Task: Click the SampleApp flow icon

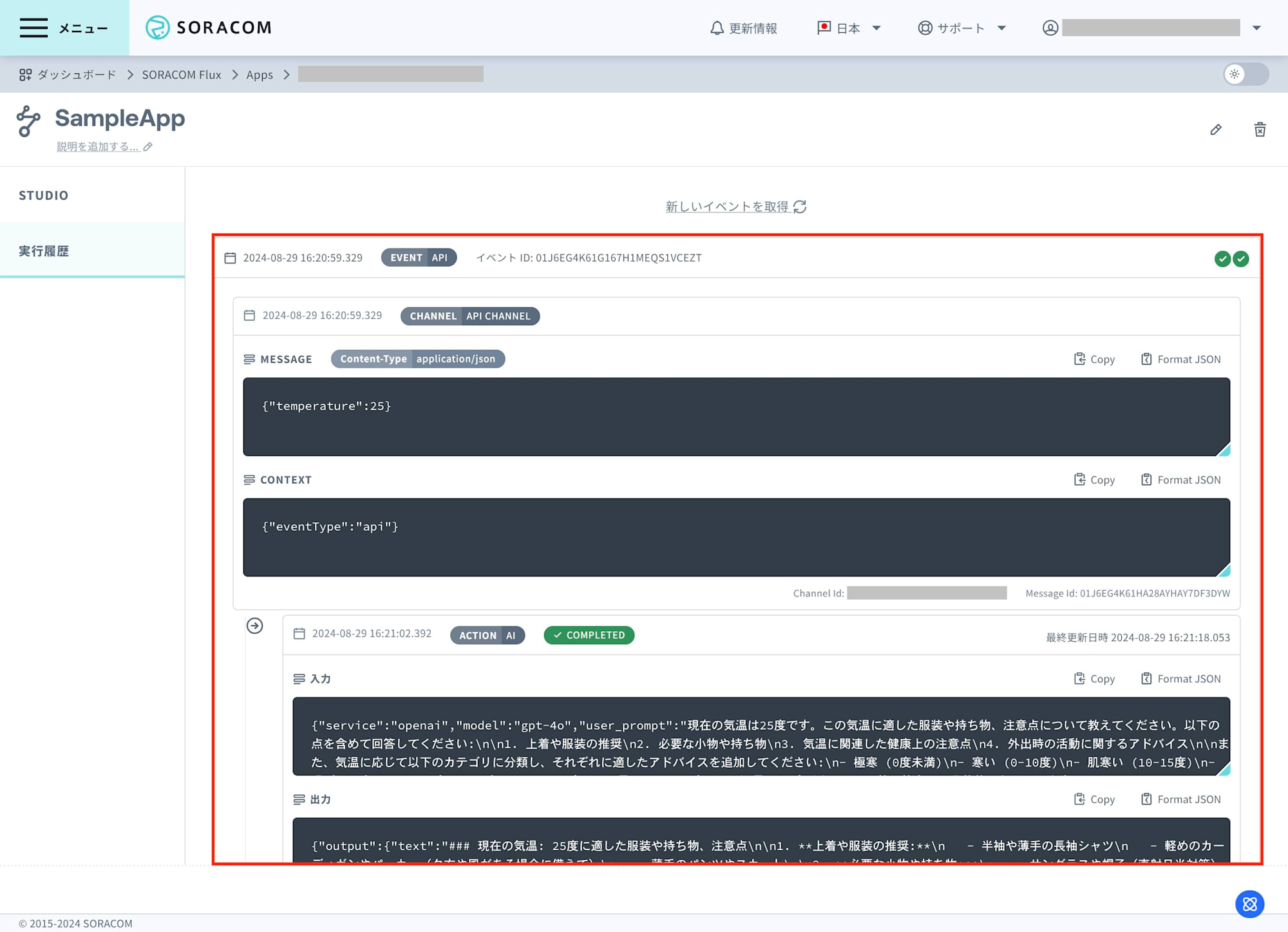Action: tap(28, 121)
